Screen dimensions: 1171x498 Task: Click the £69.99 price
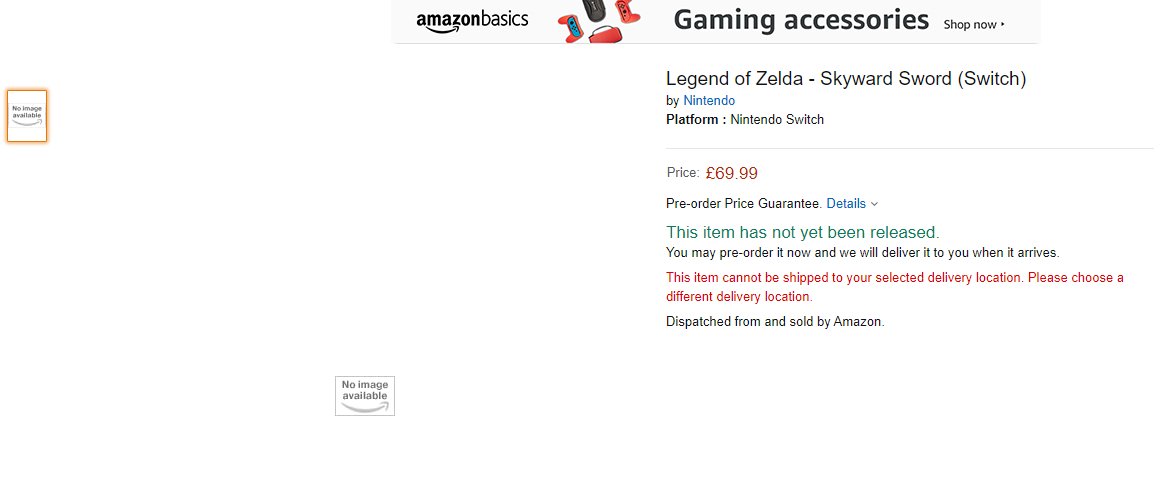731,173
